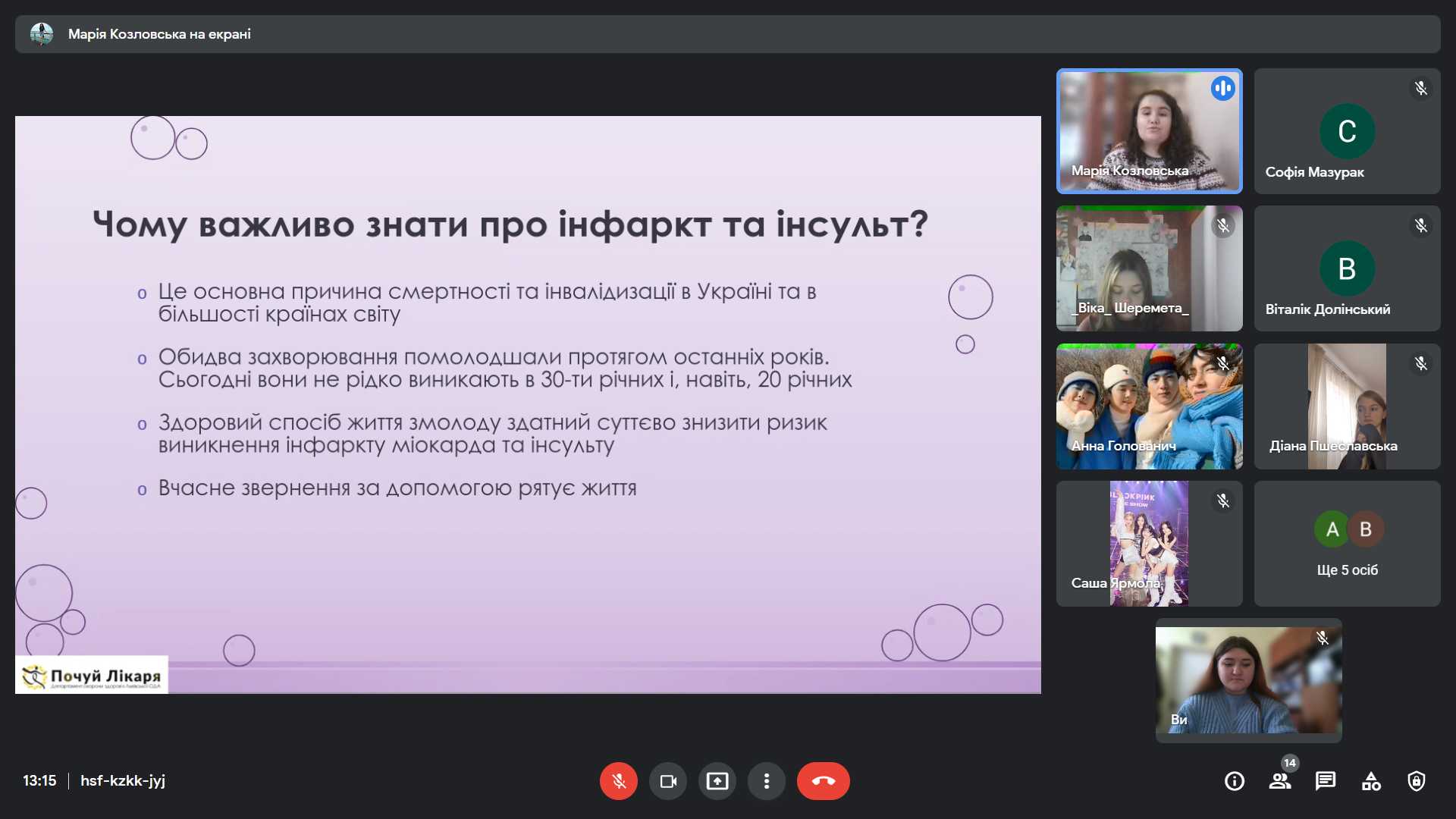Click Марія Козловська's video tile
The image size is (1456, 819).
coord(1148,130)
